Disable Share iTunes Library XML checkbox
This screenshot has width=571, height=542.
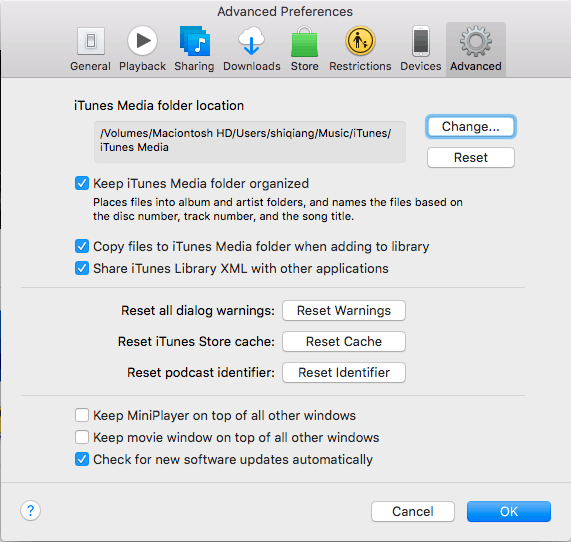(82, 268)
